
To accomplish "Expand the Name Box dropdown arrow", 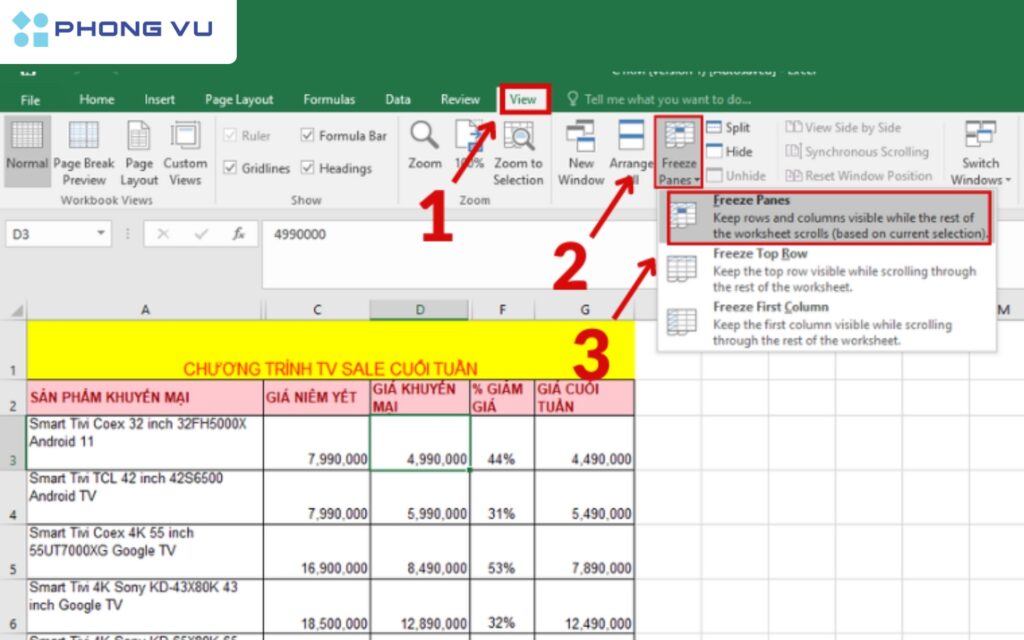I will coord(101,233).
